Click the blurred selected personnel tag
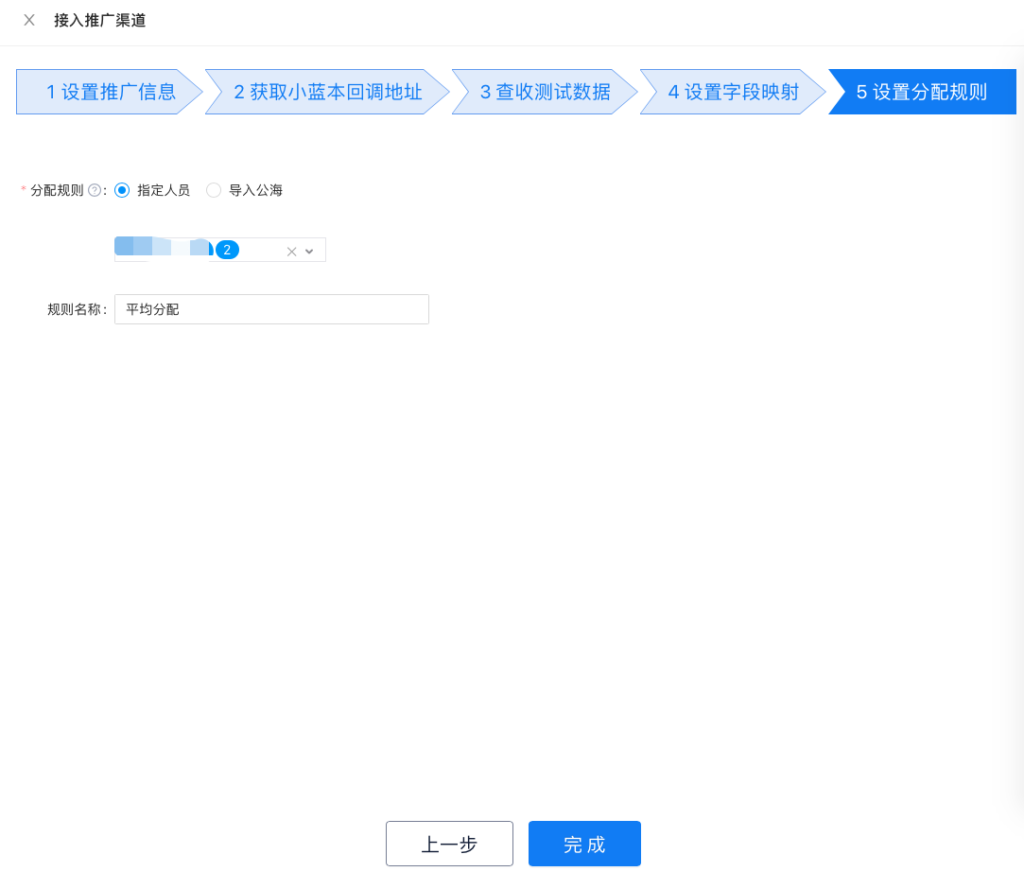 (162, 248)
